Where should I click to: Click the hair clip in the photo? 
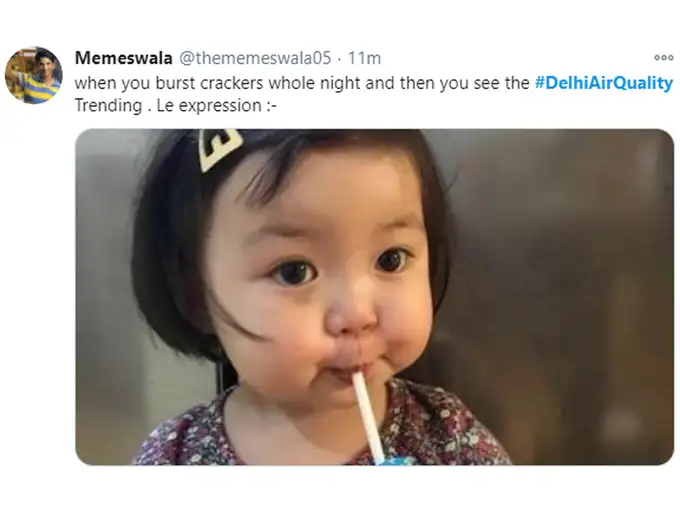(218, 149)
